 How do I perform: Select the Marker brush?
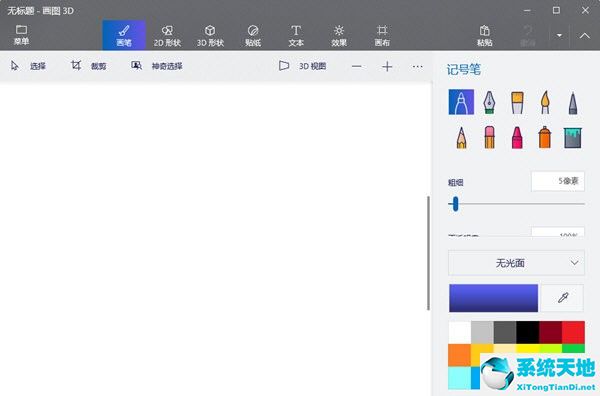click(461, 102)
